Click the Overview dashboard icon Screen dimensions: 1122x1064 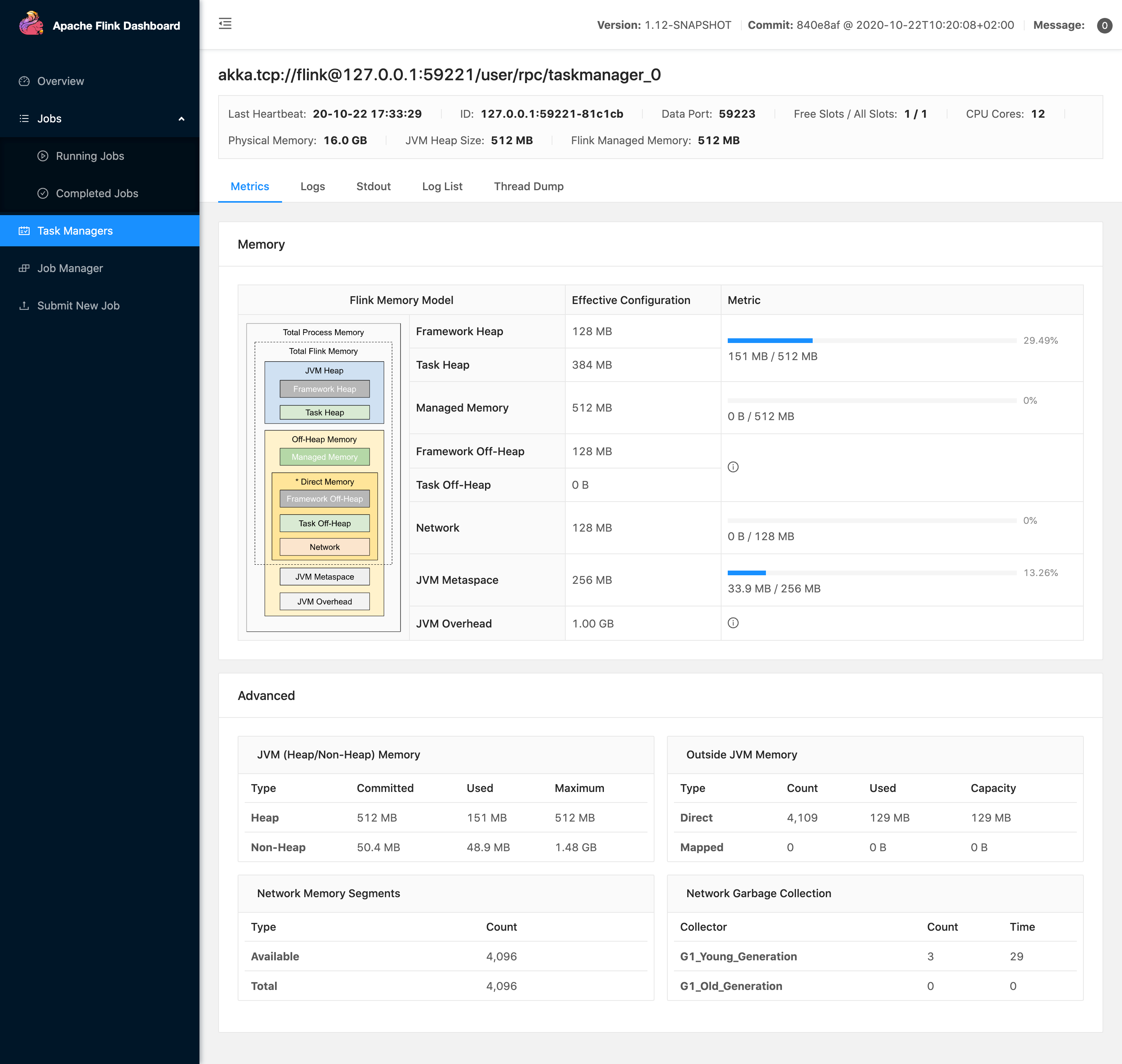[24, 81]
